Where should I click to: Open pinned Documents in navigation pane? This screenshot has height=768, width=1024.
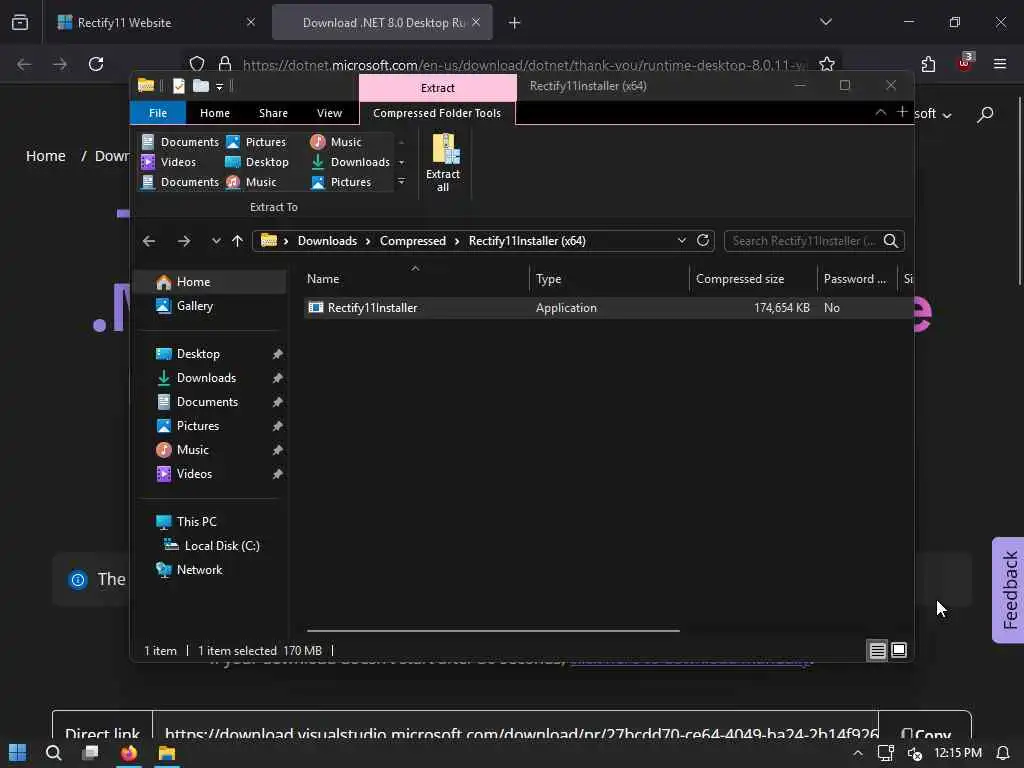click(x=210, y=402)
